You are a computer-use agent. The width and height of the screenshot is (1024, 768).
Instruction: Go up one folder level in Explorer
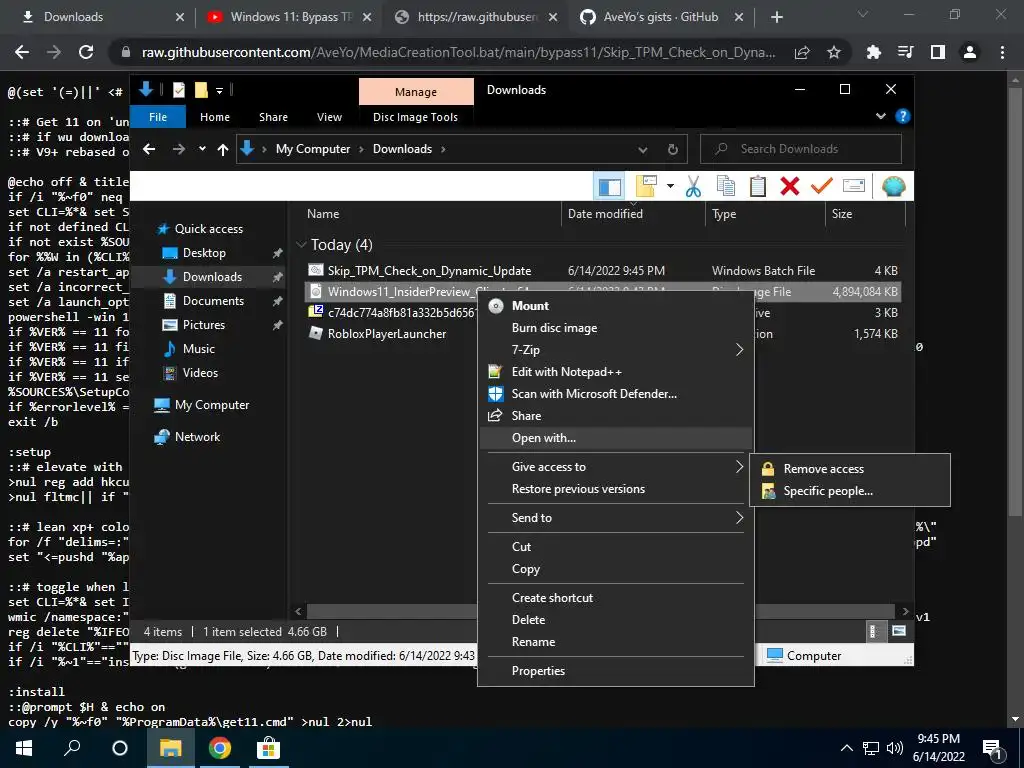point(223,150)
